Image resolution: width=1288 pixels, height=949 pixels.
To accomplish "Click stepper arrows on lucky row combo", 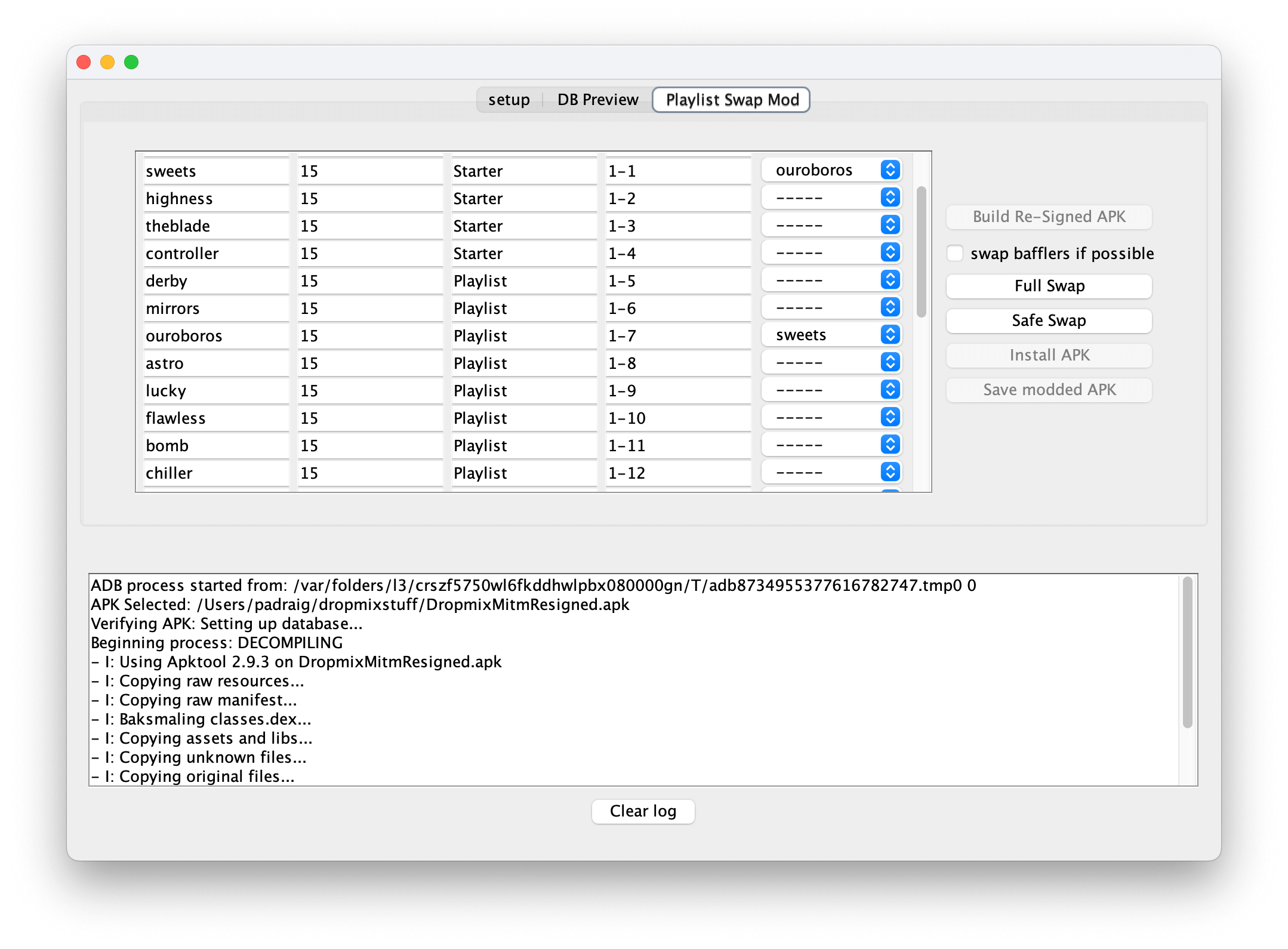I will [890, 390].
